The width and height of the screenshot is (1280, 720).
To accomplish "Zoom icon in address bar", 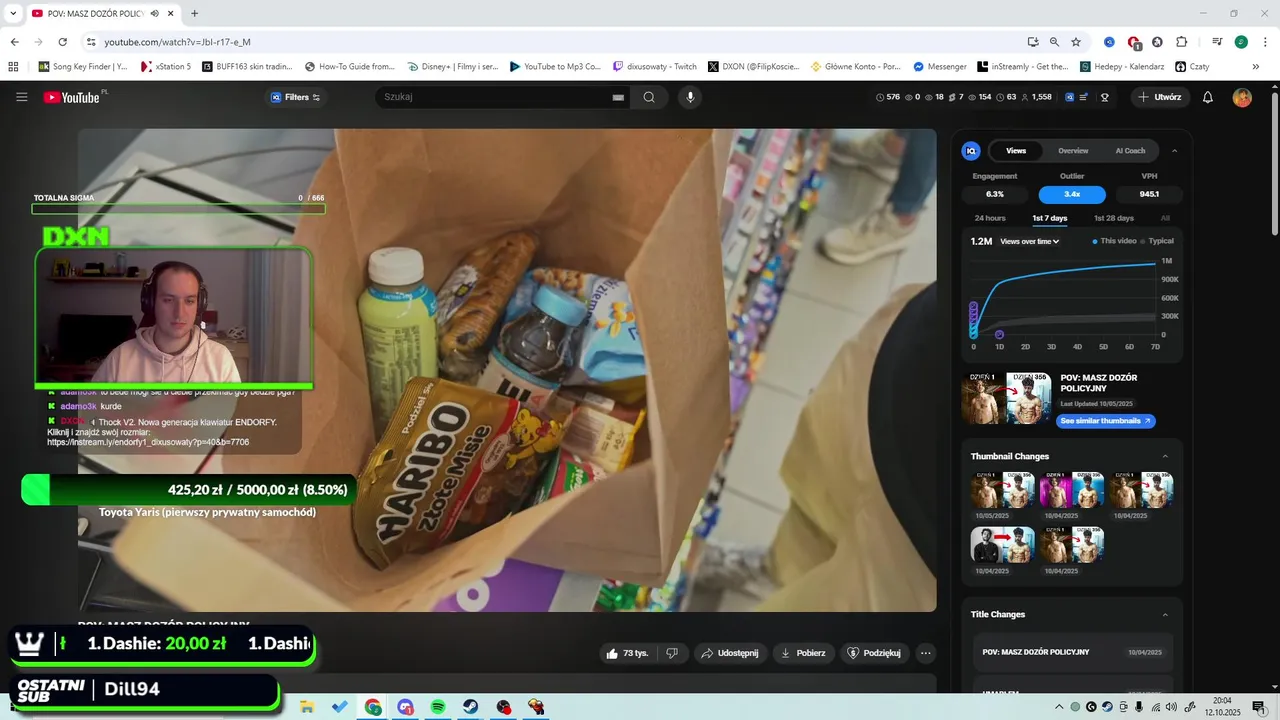I will pyautogui.click(x=1054, y=42).
